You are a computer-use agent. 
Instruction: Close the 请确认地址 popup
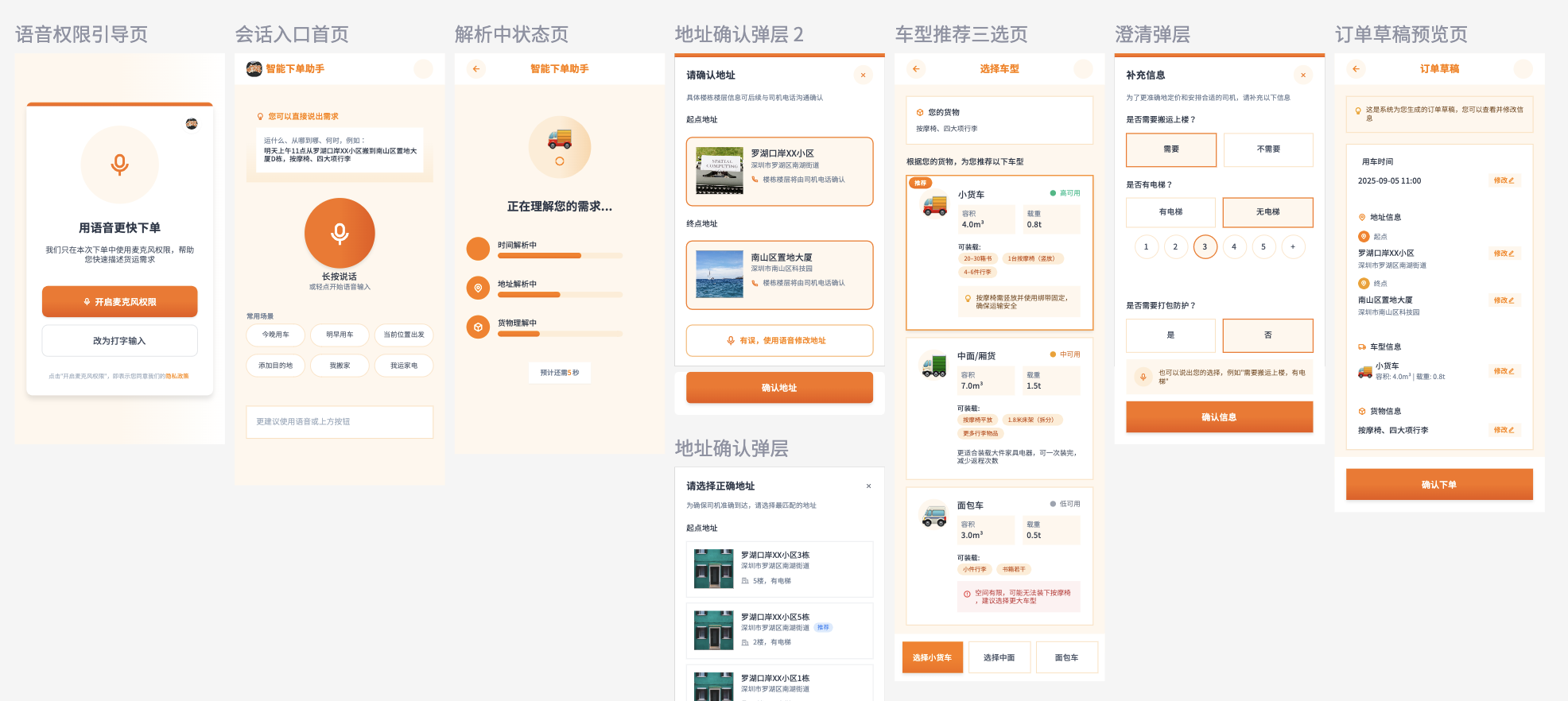click(863, 76)
